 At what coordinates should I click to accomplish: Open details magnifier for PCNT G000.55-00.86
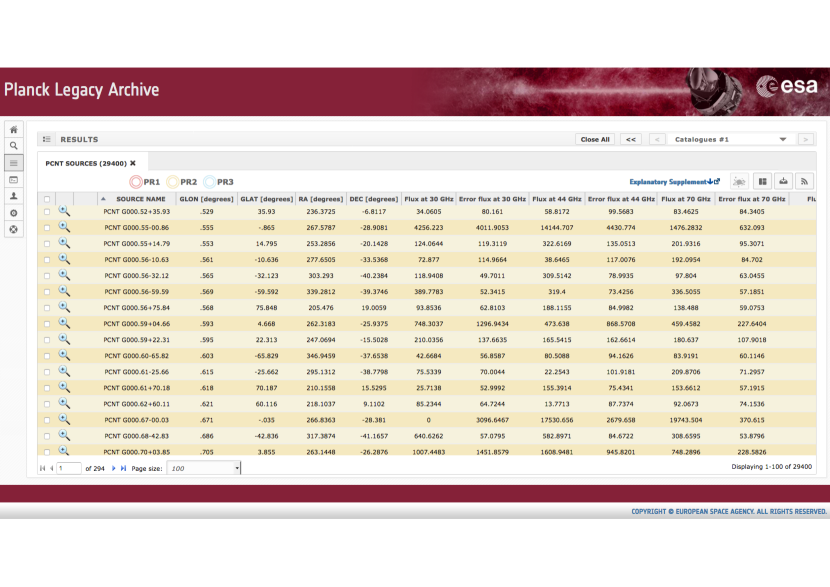click(x=64, y=227)
